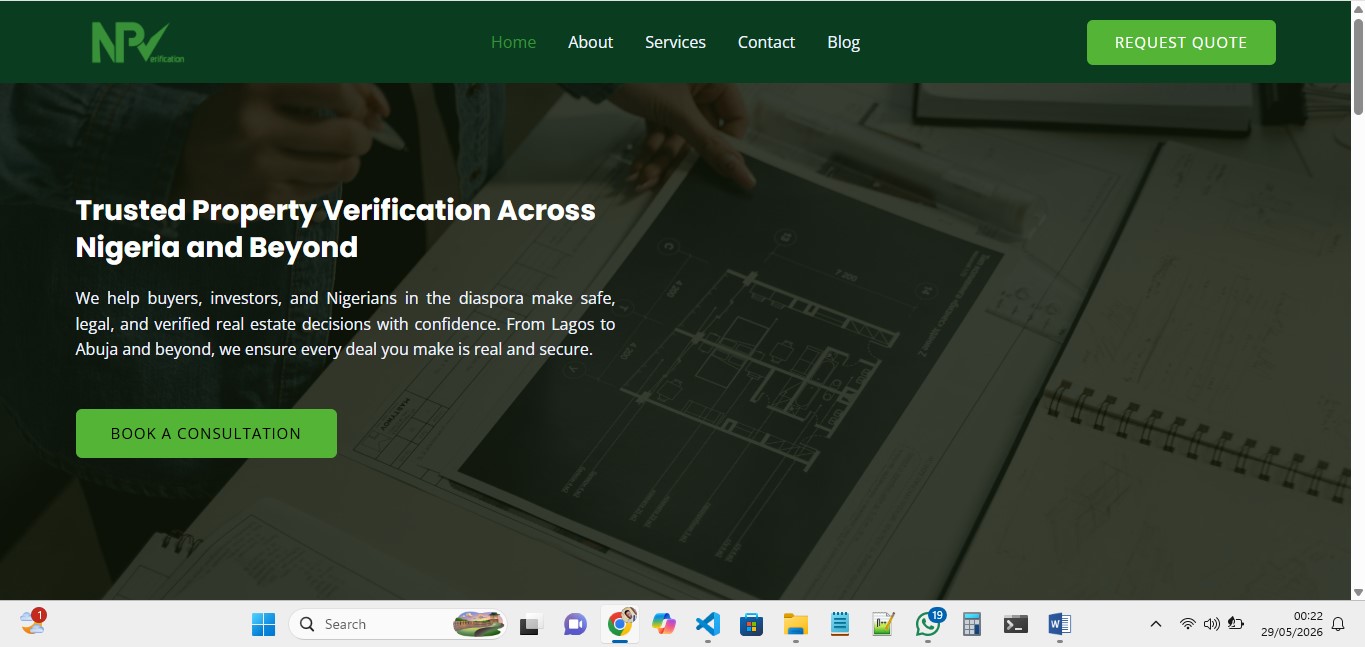Open the Teams chat taskbar icon

pos(575,624)
